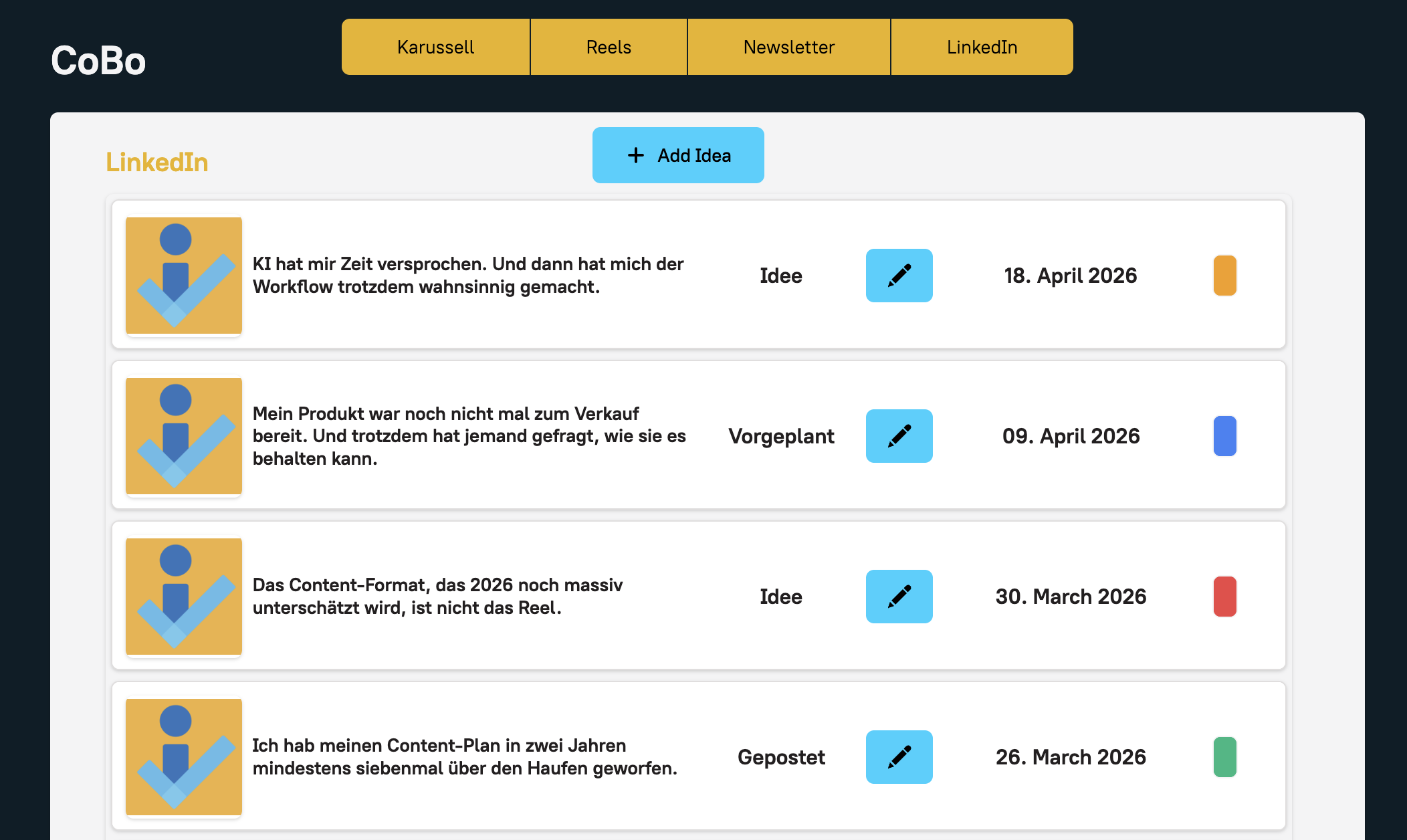Select the LinkedIn tab

pyautogui.click(x=982, y=47)
